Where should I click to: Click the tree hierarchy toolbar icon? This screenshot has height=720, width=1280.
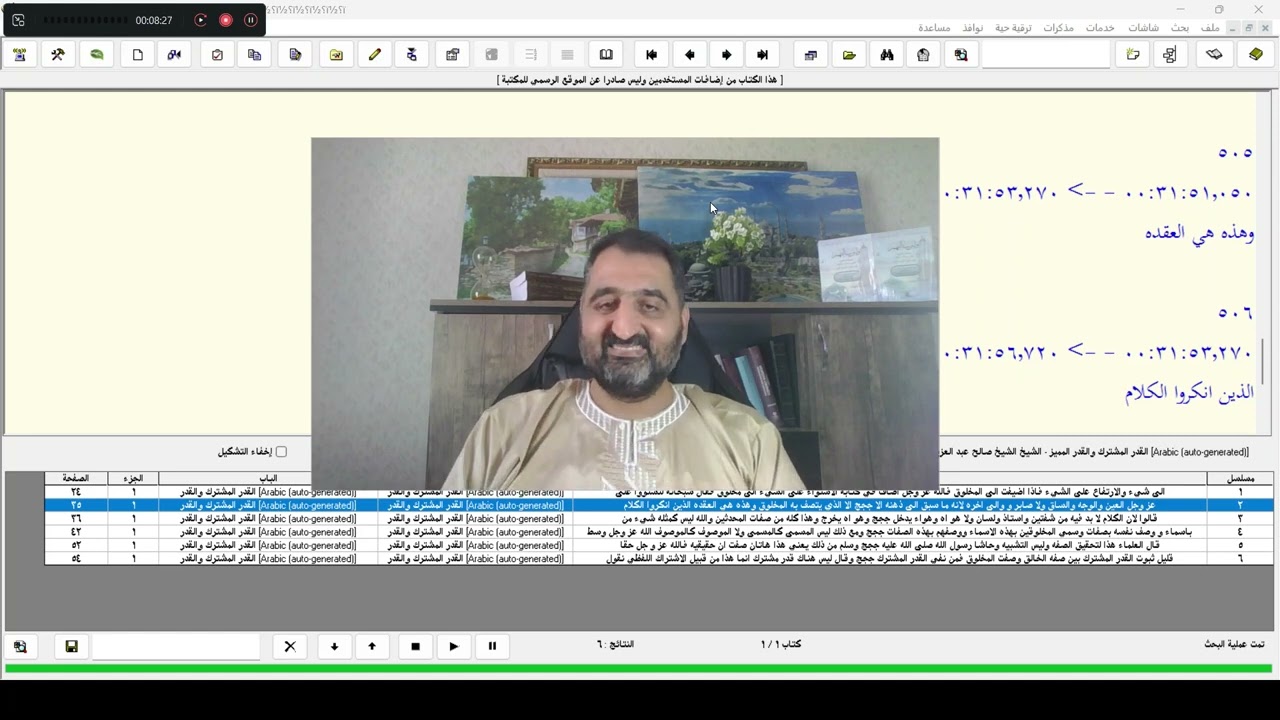tap(1170, 55)
